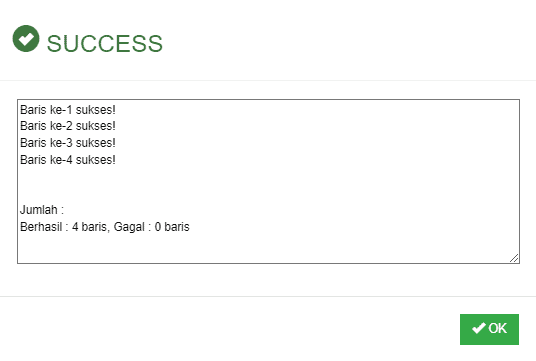Place cursor on "Baris ke-3 sukses!" line

pos(68,143)
